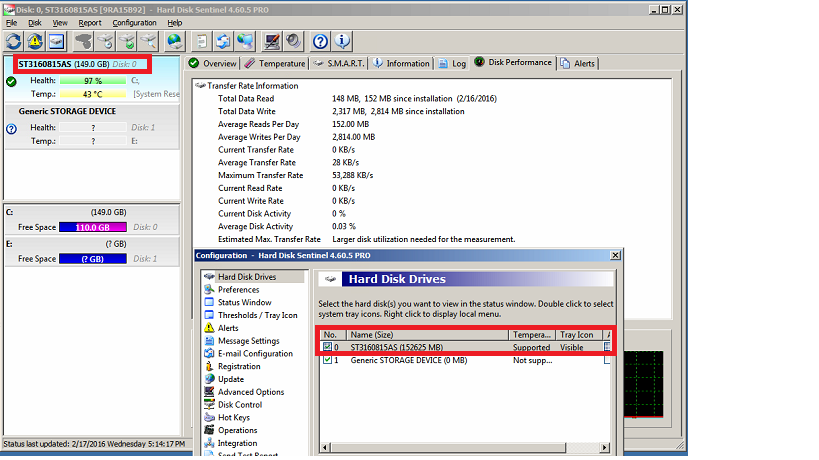The width and height of the screenshot is (819, 460).
Task: Switch to the Information tab
Action: tap(401, 63)
